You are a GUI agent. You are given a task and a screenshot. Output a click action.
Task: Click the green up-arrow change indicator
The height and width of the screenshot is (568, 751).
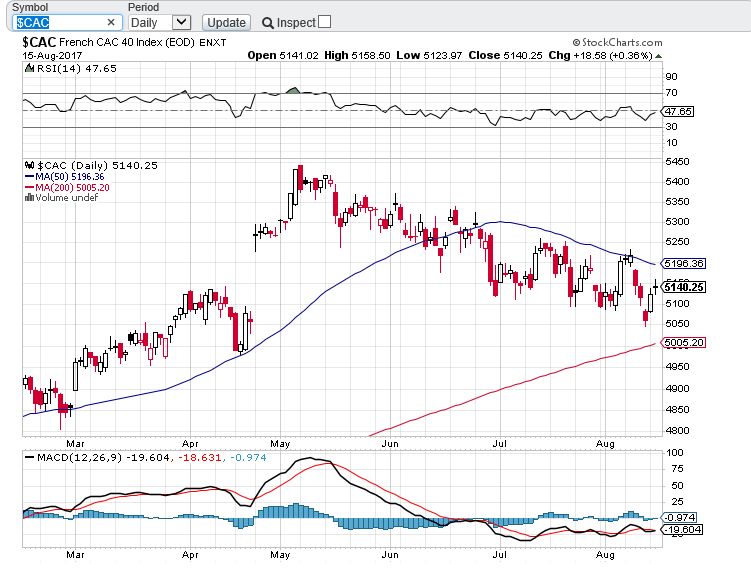click(659, 56)
